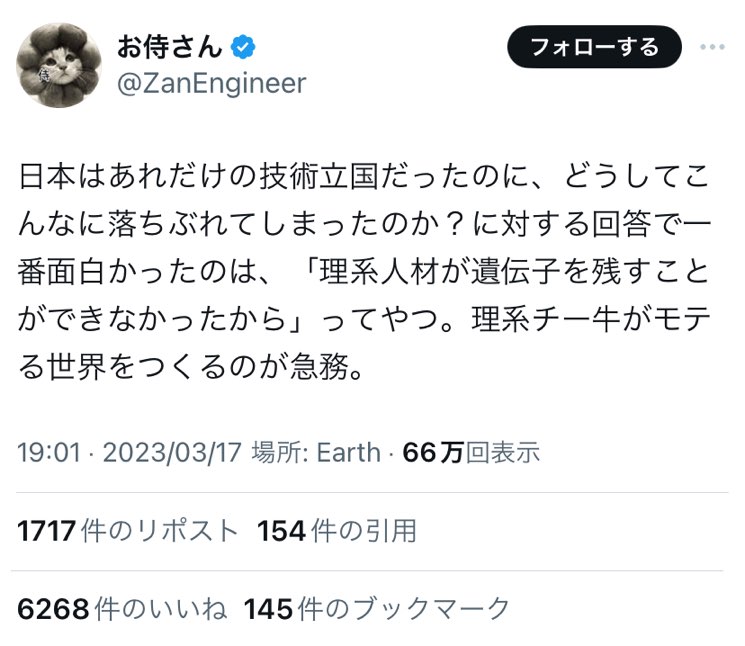Open the cat profile avatar
The width and height of the screenshot is (745, 646).
(58, 66)
